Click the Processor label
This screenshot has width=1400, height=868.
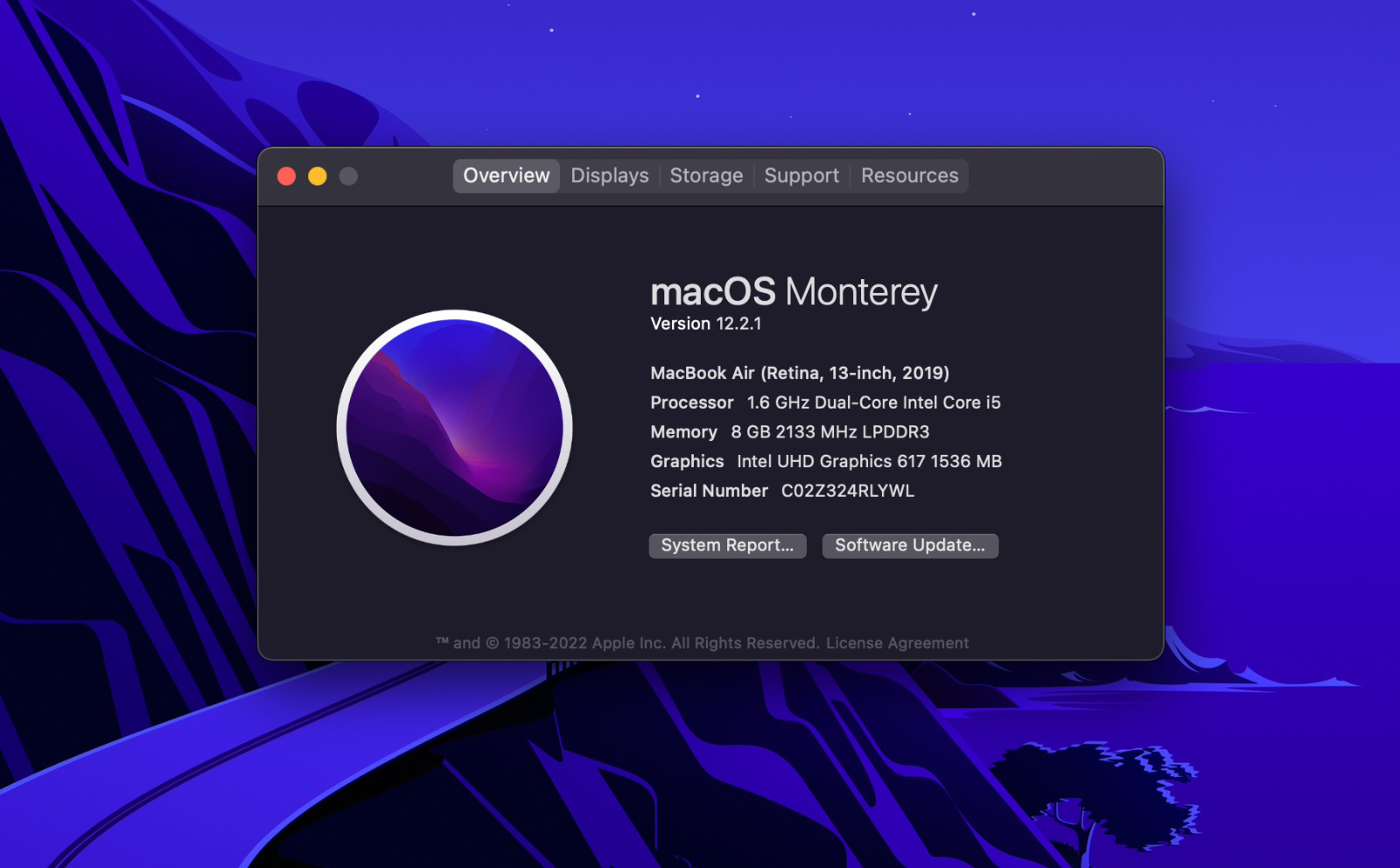(x=691, y=402)
